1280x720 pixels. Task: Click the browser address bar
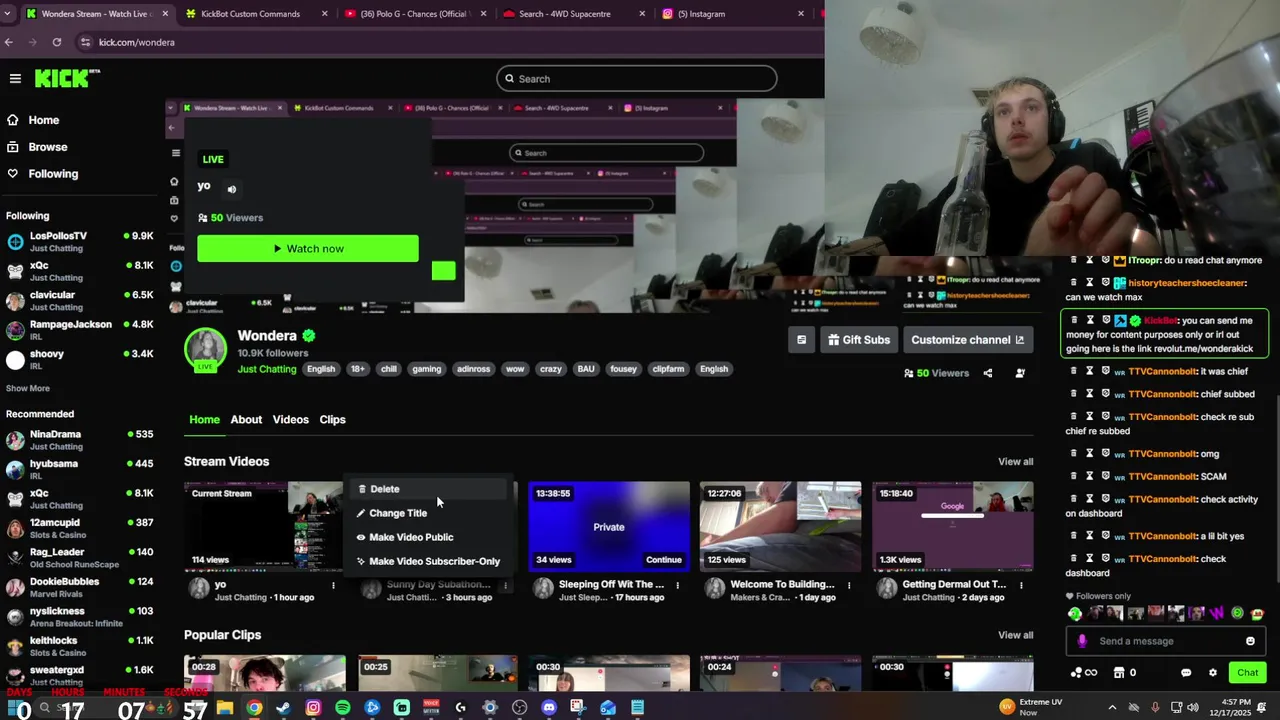click(450, 42)
